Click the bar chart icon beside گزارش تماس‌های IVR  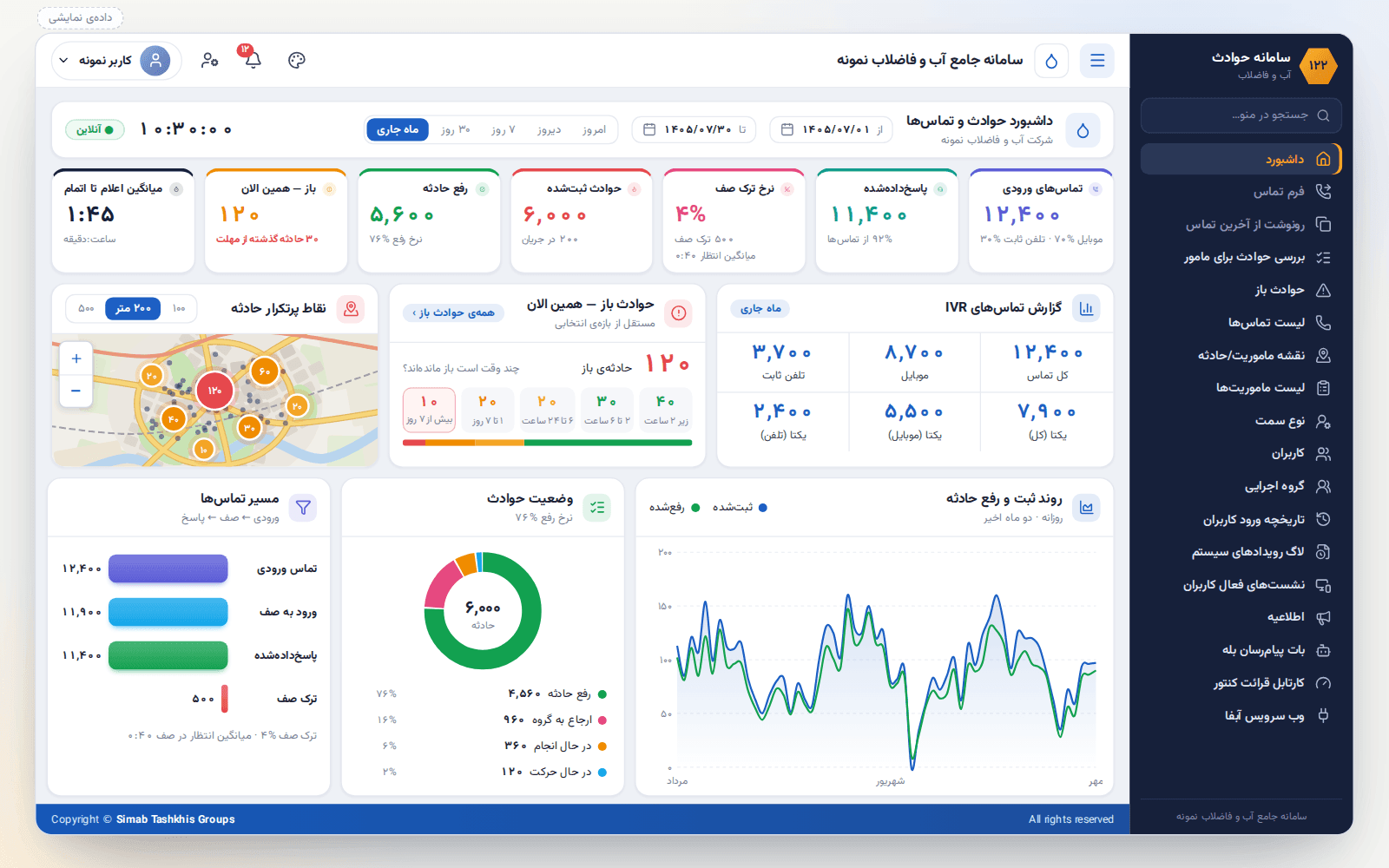tap(1086, 308)
